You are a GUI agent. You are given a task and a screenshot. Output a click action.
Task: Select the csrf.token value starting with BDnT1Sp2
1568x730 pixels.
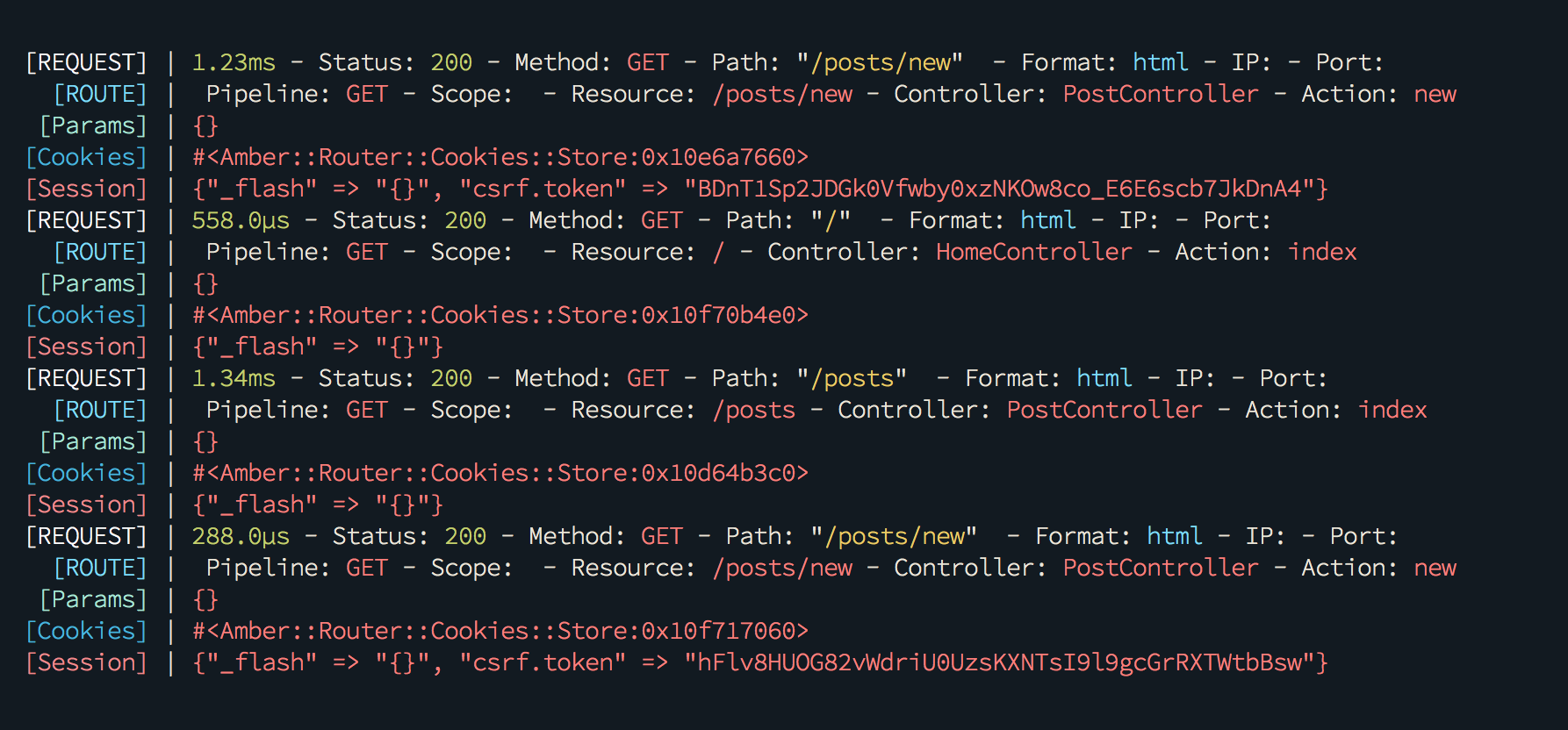click(x=999, y=190)
